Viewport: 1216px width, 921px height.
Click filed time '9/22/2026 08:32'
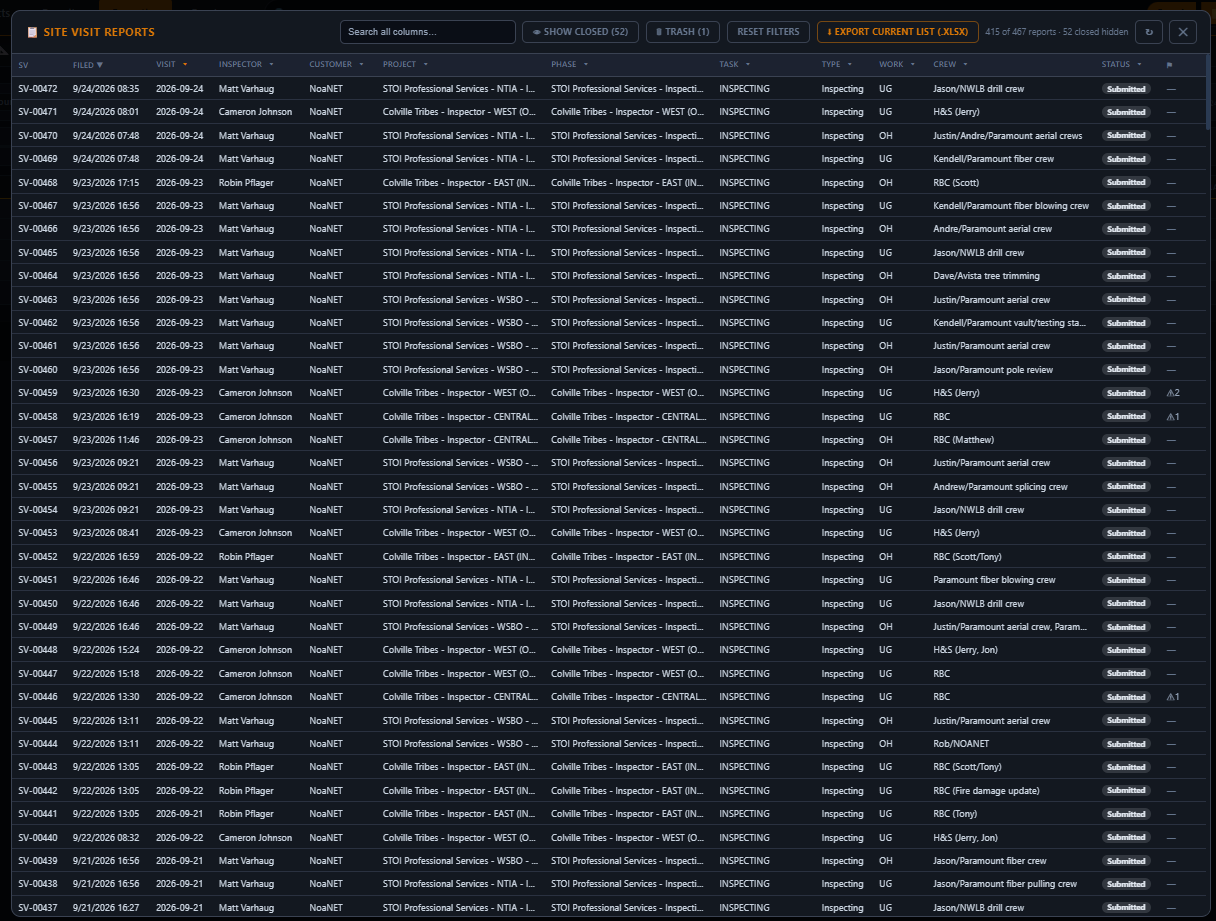(x=106, y=838)
